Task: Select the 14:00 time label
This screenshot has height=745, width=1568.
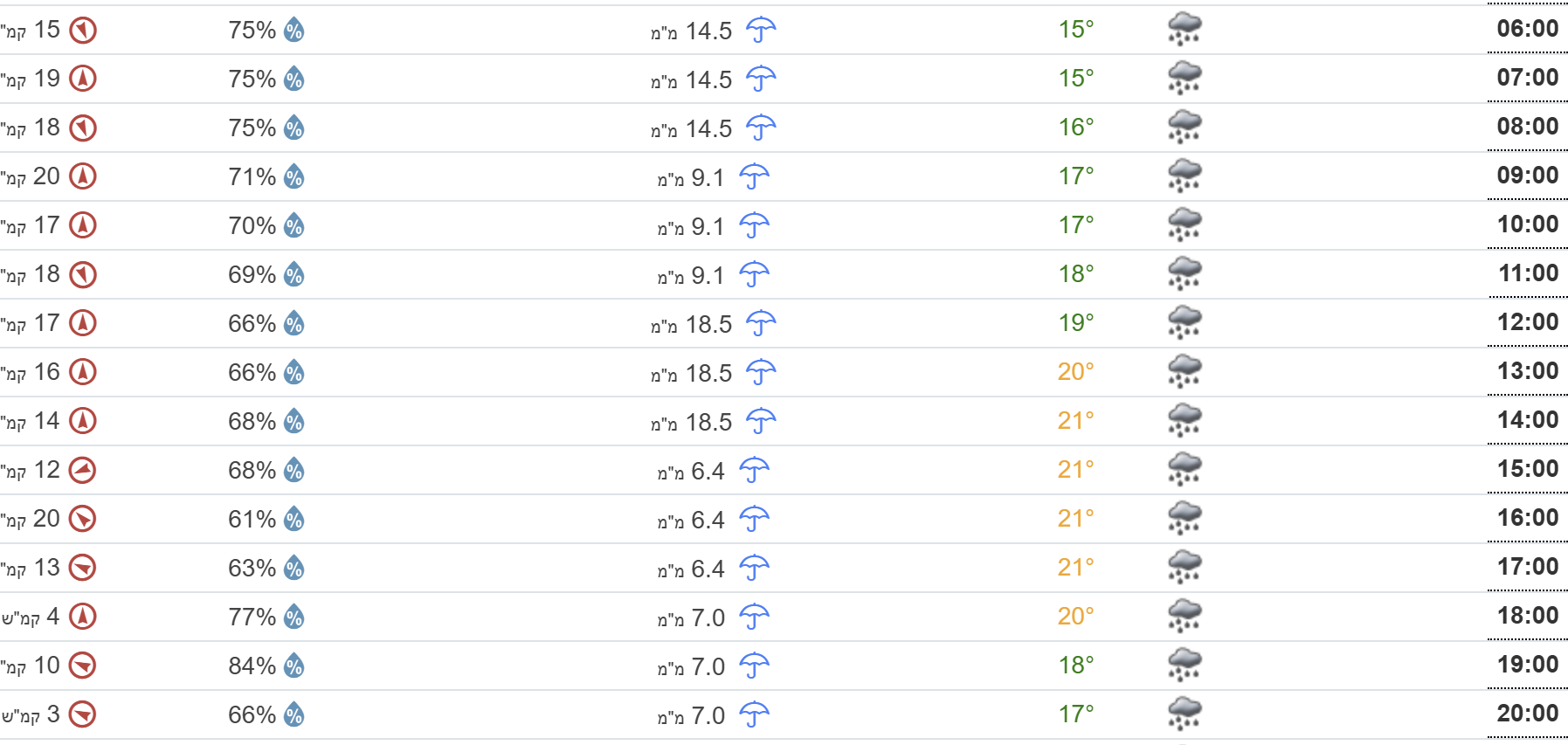Action: [1527, 420]
